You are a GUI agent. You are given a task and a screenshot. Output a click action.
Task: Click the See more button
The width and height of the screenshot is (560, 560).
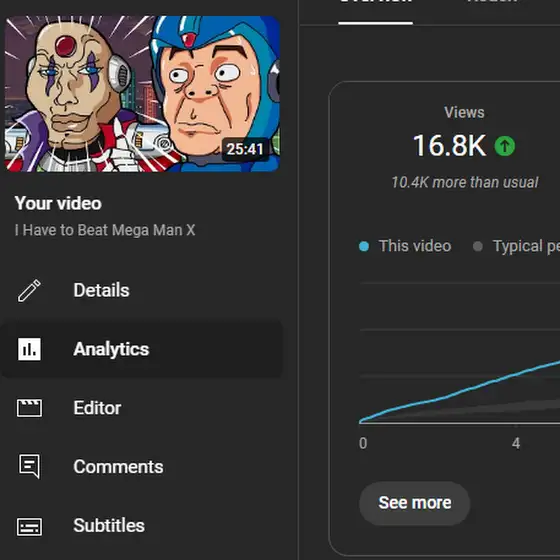coord(415,503)
